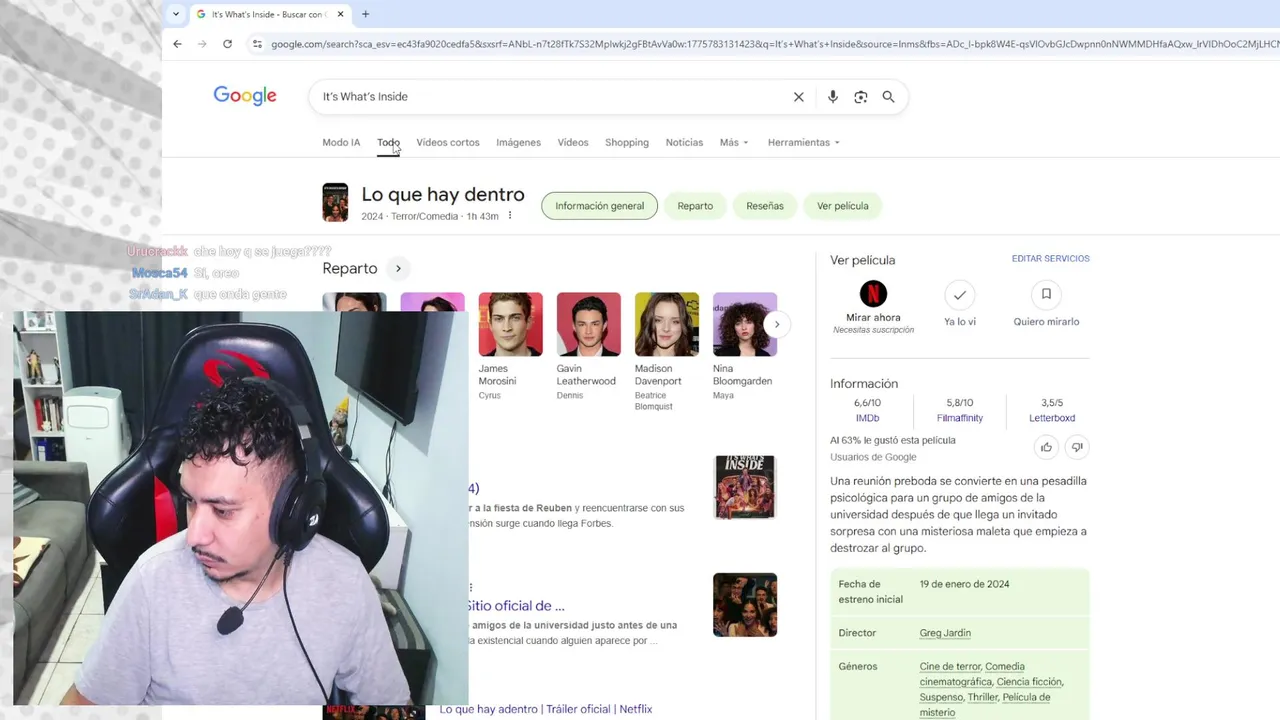The width and height of the screenshot is (1280, 720).
Task: Open the It's What's Inside poster thumbnail
Action: pyautogui.click(x=745, y=487)
